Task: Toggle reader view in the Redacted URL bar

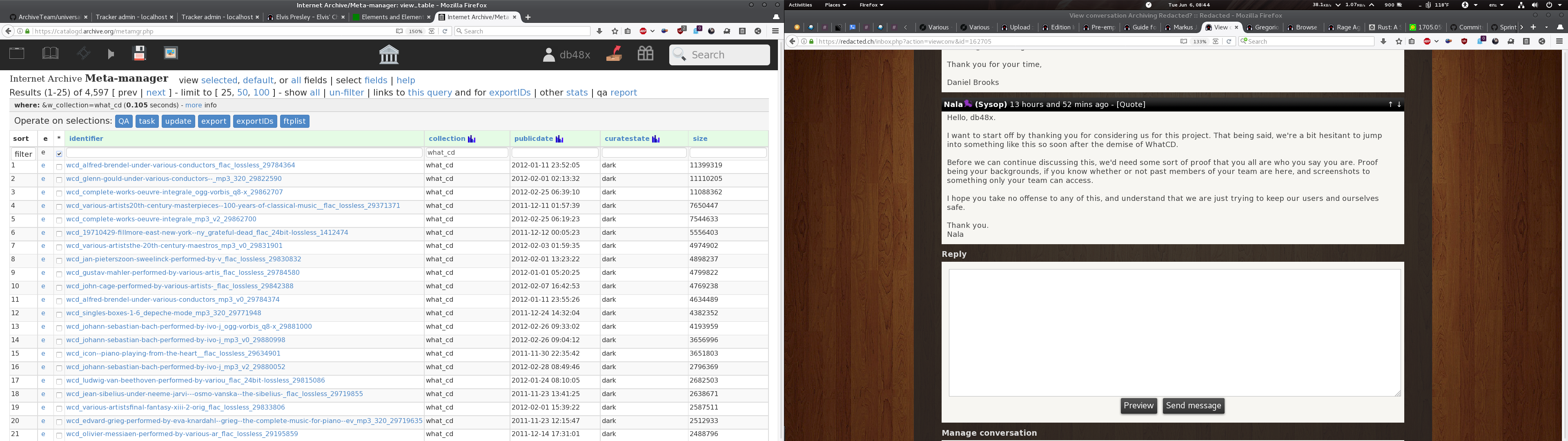Action: pyautogui.click(x=1183, y=41)
